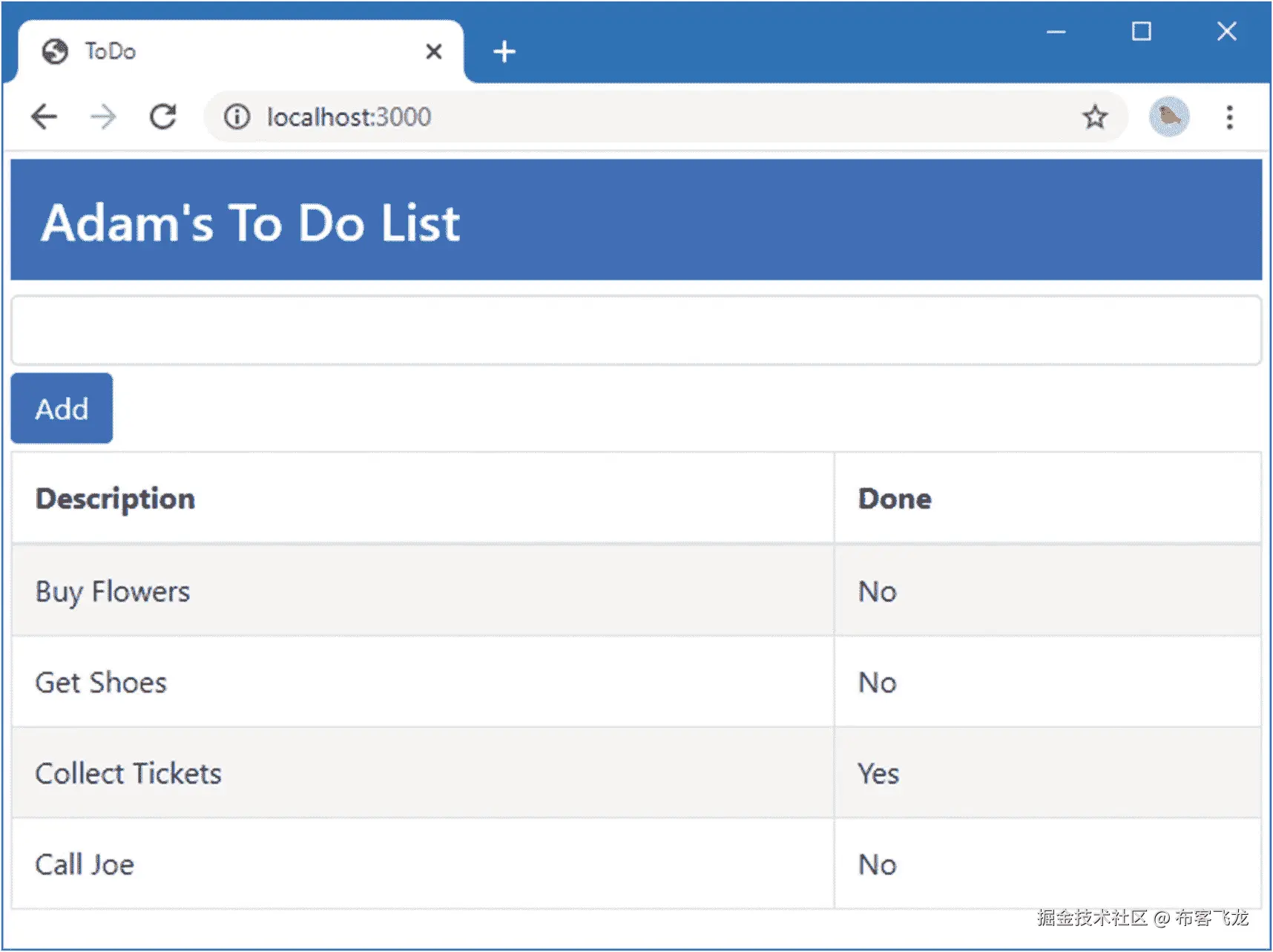Open a new browser tab
The height and width of the screenshot is (952, 1273).
coord(504,52)
